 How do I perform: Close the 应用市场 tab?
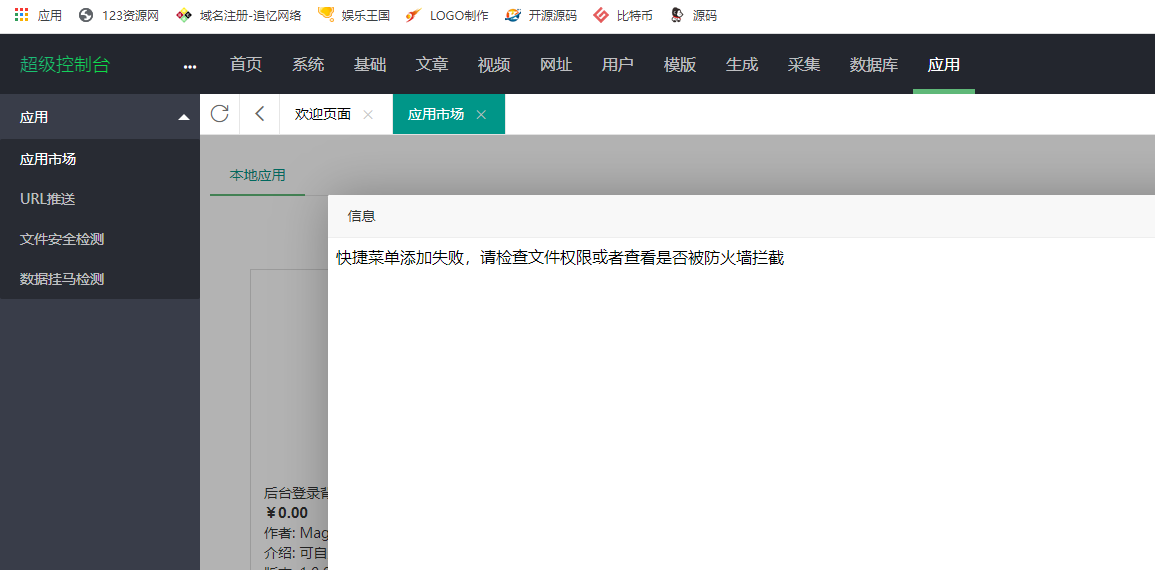pyautogui.click(x=481, y=115)
